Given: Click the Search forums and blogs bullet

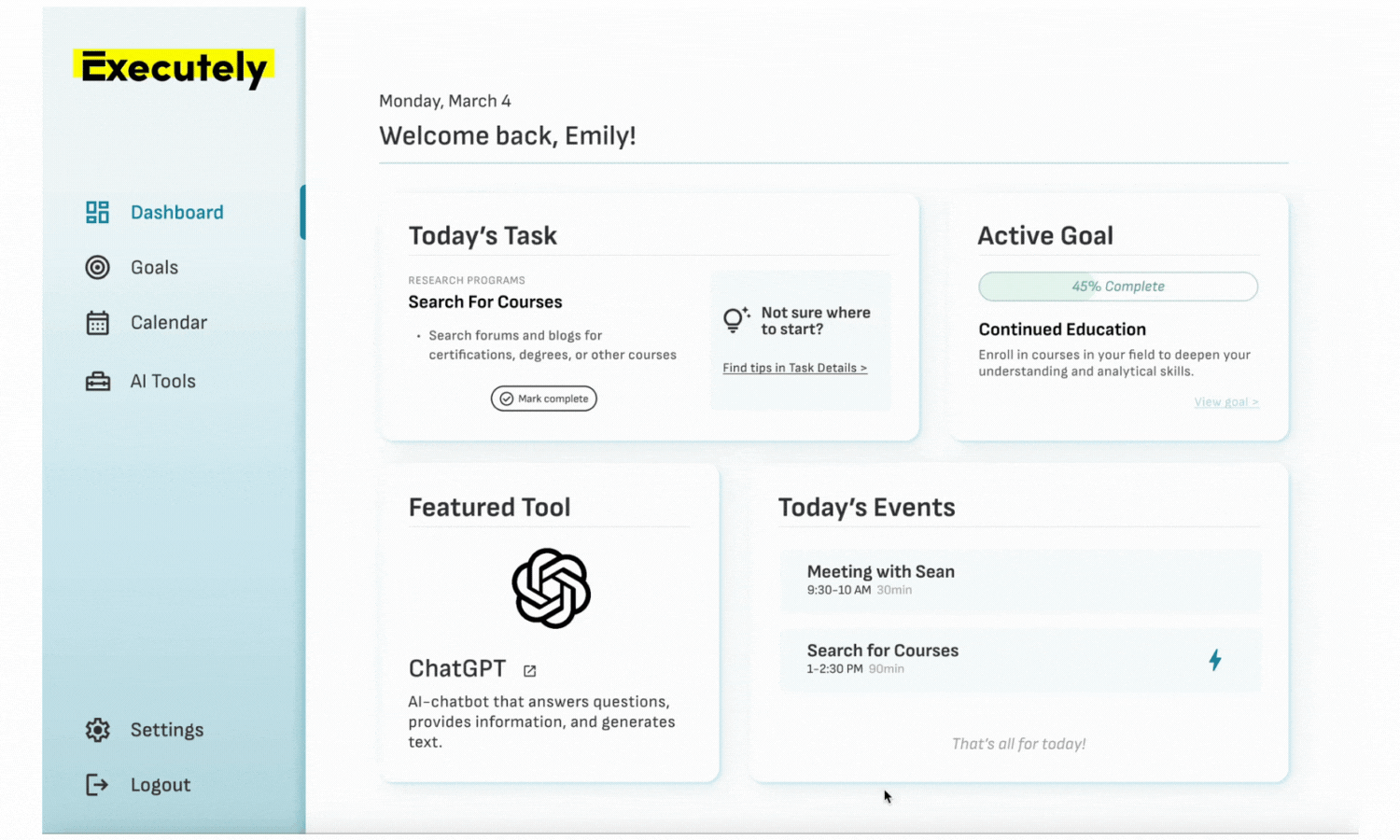Looking at the screenshot, I should point(552,345).
